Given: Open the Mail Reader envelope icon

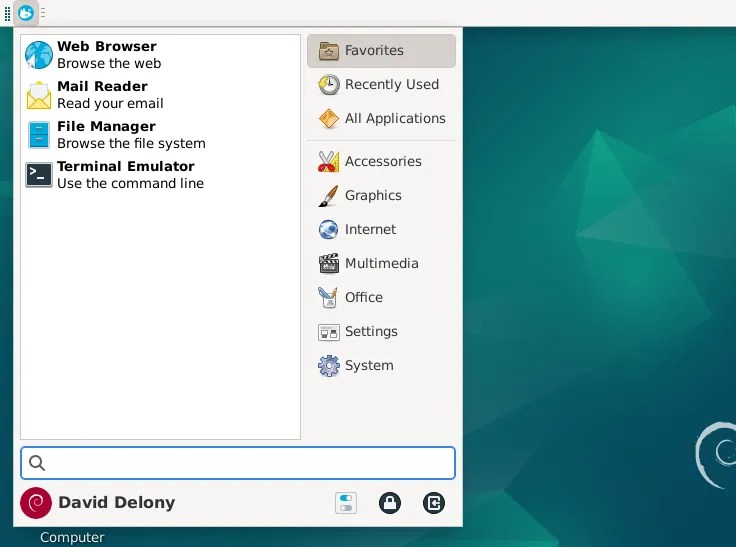Looking at the screenshot, I should pos(38,95).
